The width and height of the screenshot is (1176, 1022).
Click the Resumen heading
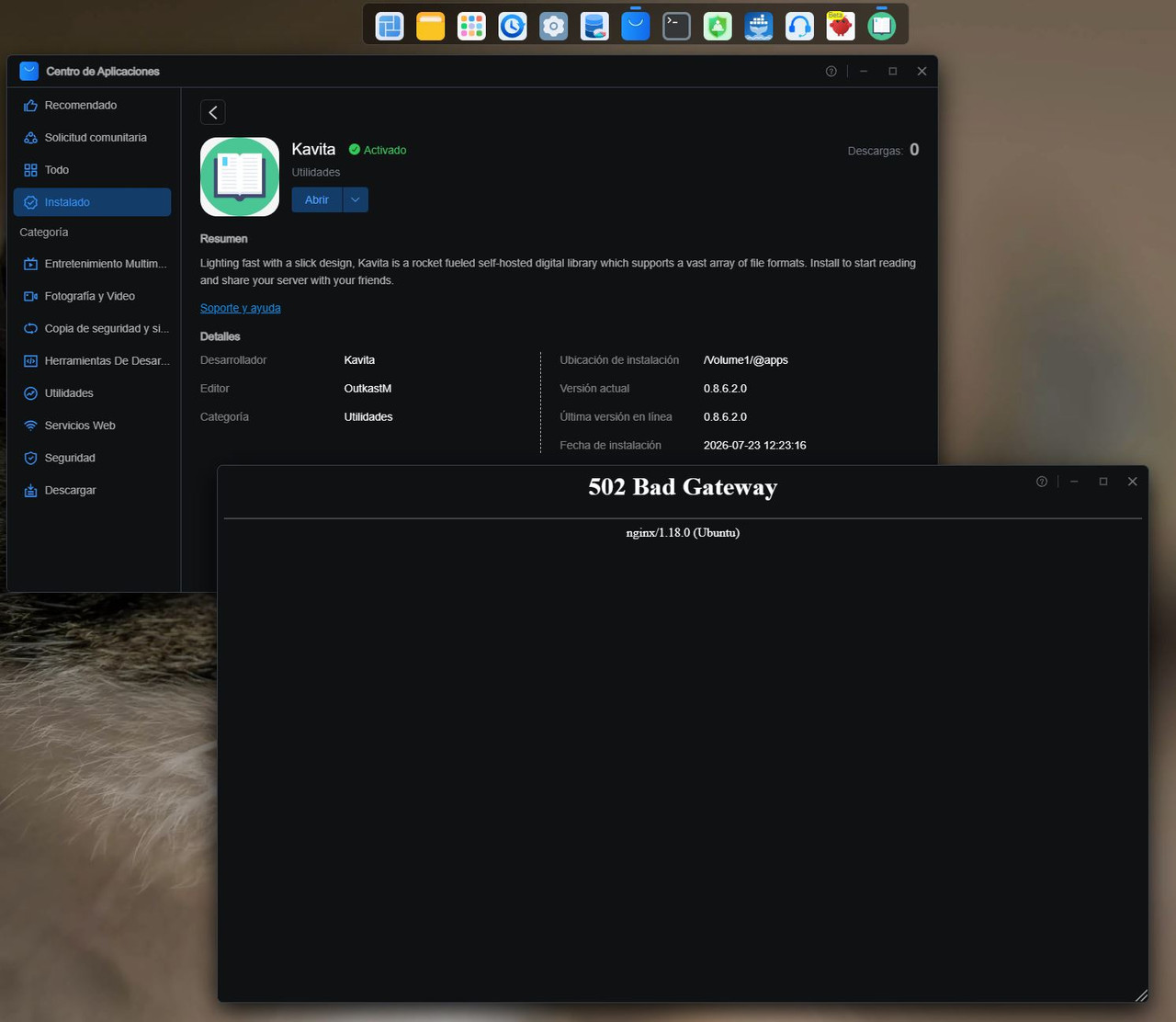(x=224, y=239)
